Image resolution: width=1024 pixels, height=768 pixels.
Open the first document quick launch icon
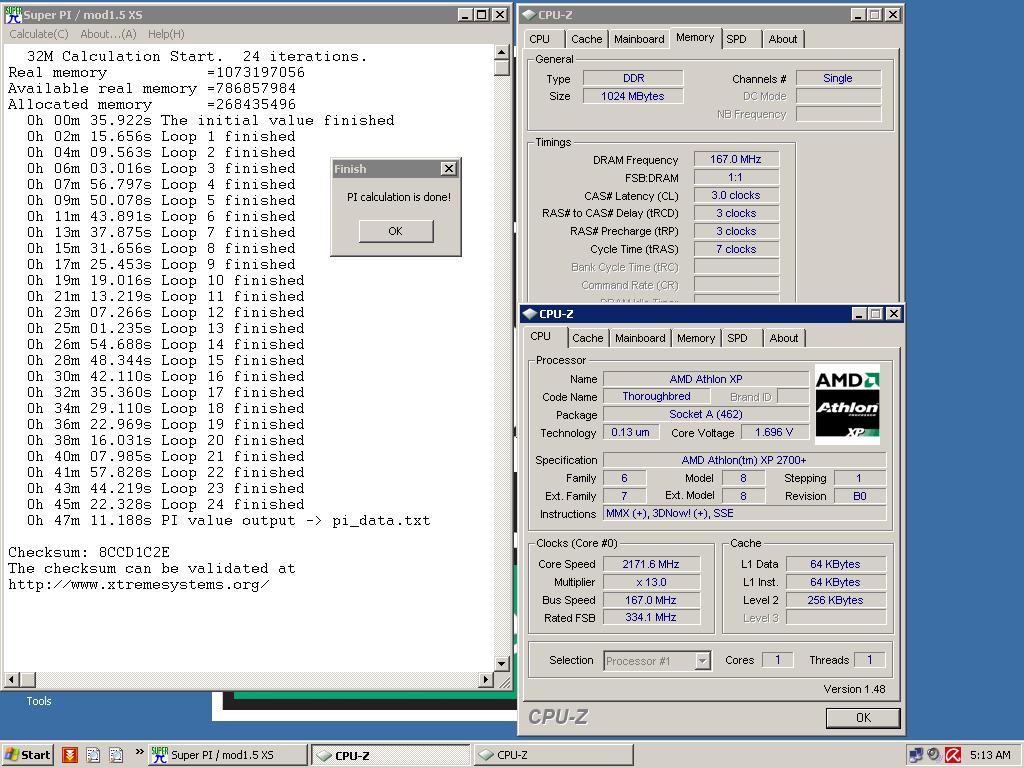[93, 755]
